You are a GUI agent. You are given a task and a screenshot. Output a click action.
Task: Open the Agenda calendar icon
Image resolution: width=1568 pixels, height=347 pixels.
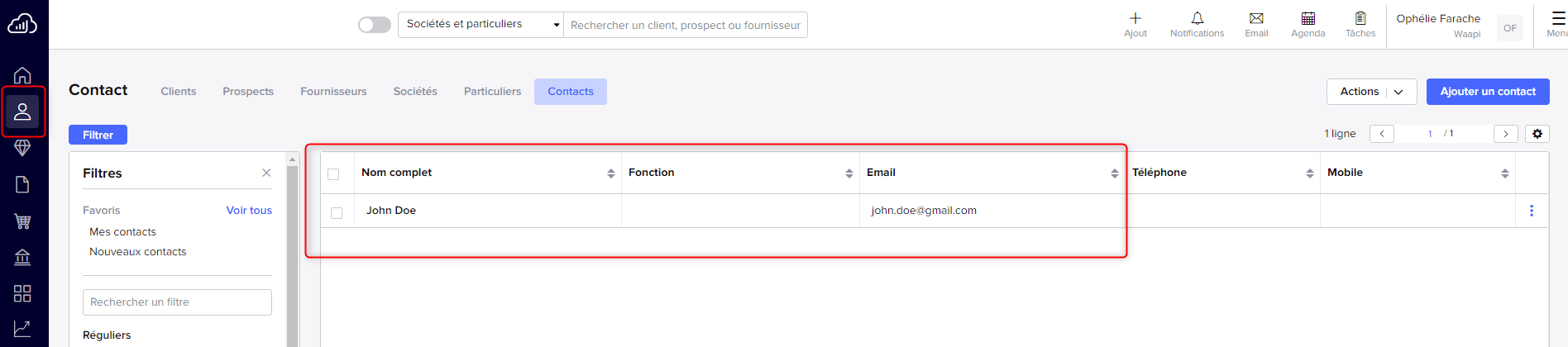(x=1308, y=18)
